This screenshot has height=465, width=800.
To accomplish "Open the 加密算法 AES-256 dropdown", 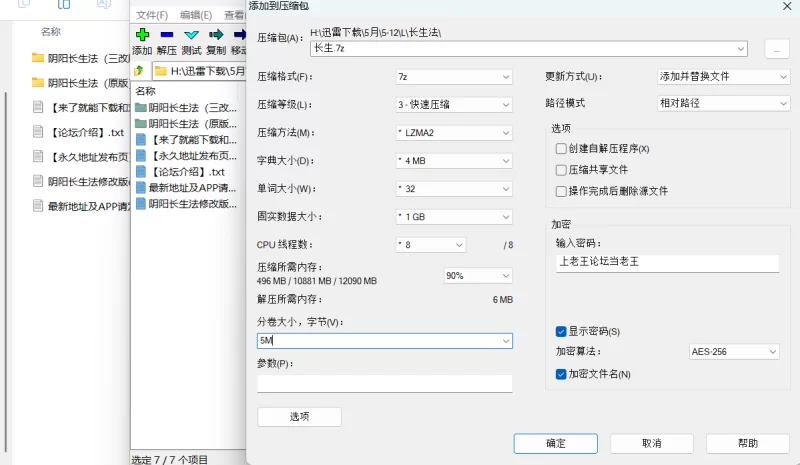I will click(738, 352).
